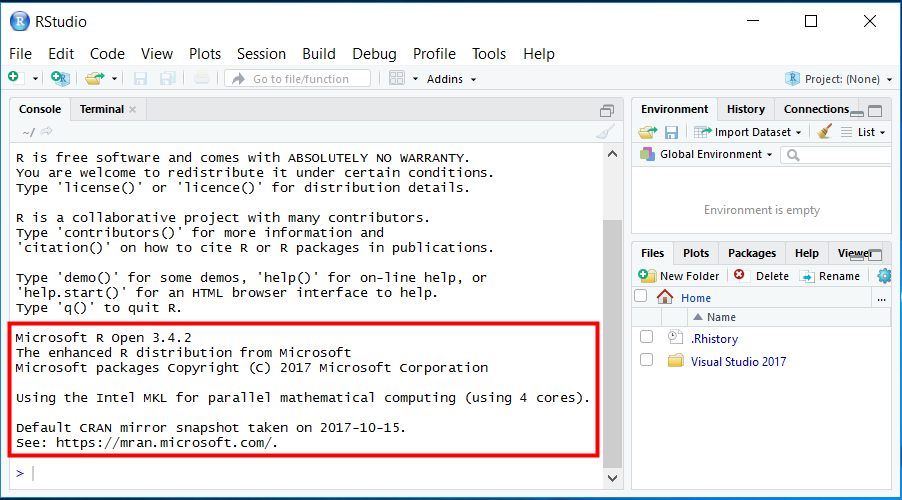Maximize the Environment pane
The image size is (902, 500).
coord(875,110)
